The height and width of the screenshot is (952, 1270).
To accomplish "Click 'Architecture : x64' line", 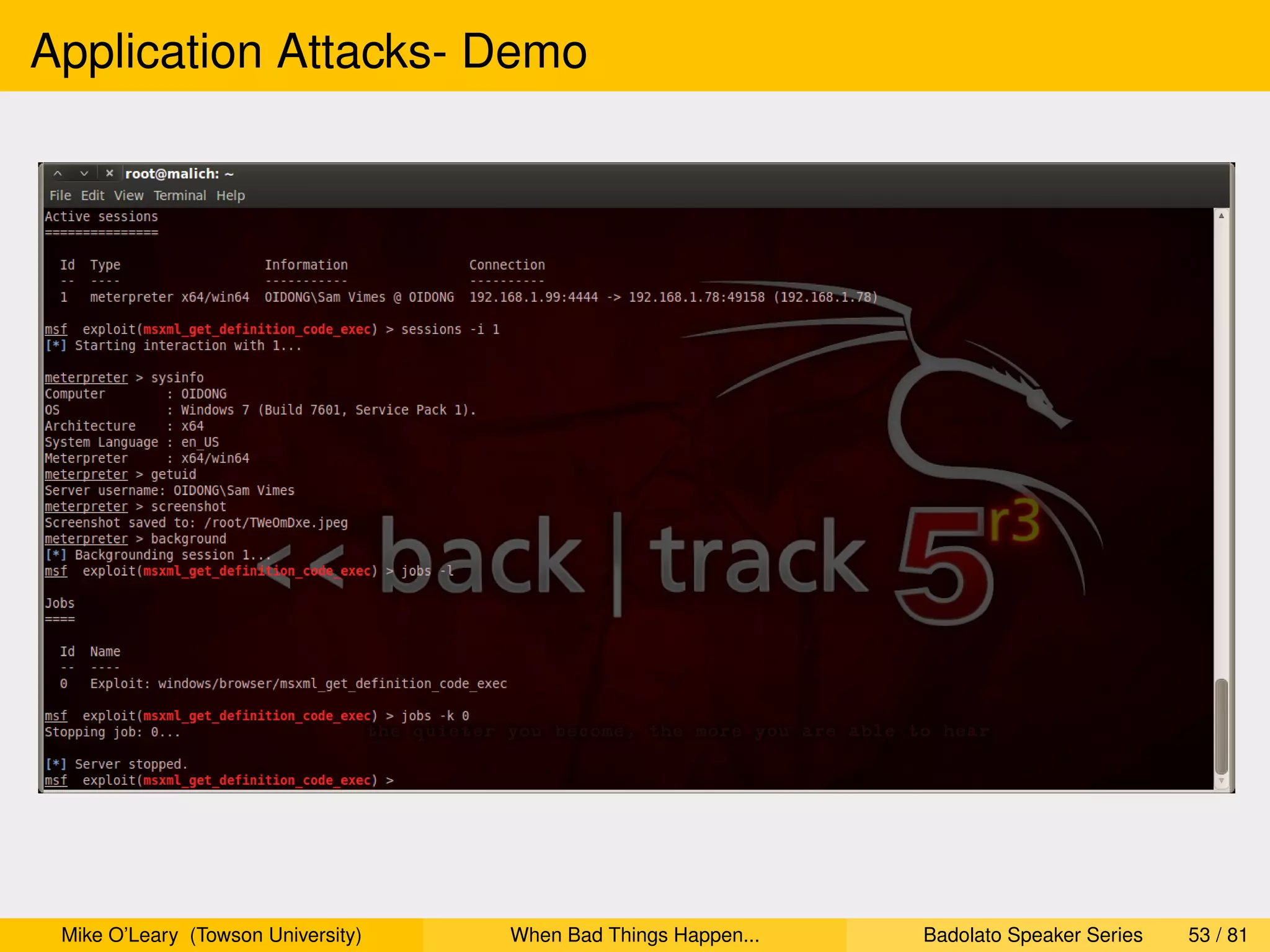I will [124, 426].
